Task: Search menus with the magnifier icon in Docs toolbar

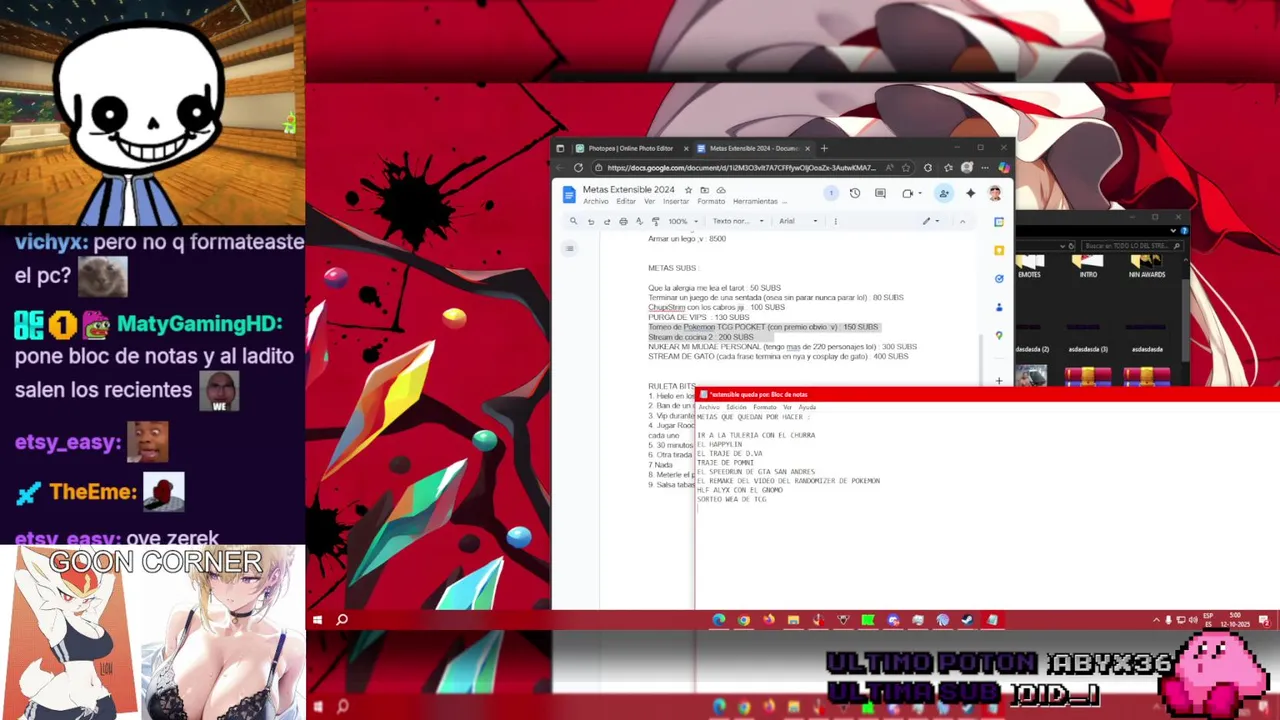Action: click(574, 221)
